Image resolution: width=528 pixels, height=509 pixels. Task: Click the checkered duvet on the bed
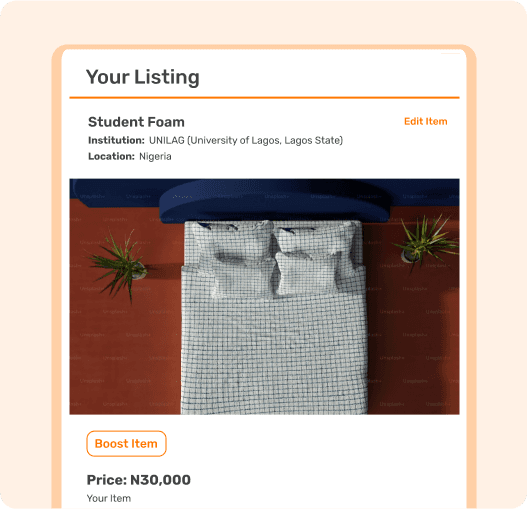coord(273,353)
